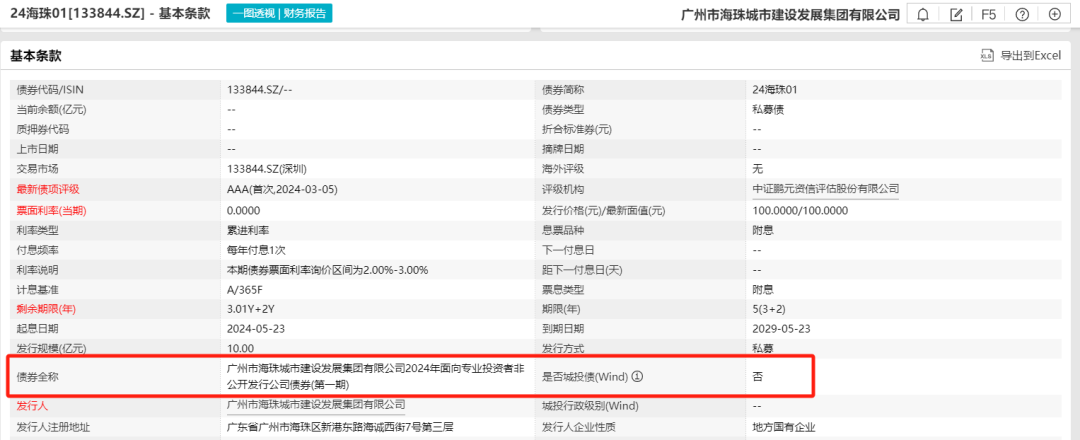This screenshot has height=440, width=1080.
Task: Click company name in the top header
Action: (790, 14)
